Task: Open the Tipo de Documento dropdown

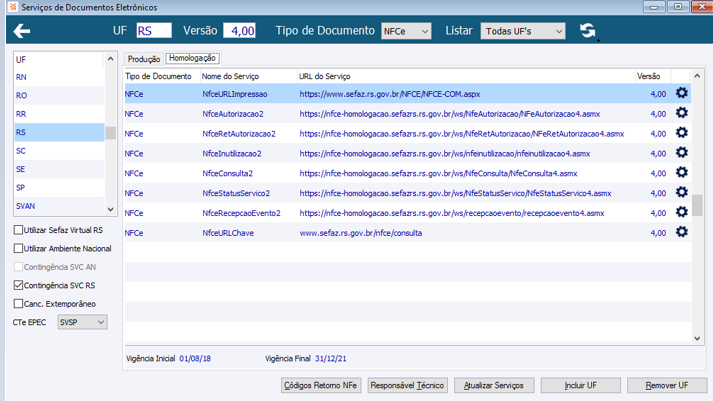Action: (406, 31)
